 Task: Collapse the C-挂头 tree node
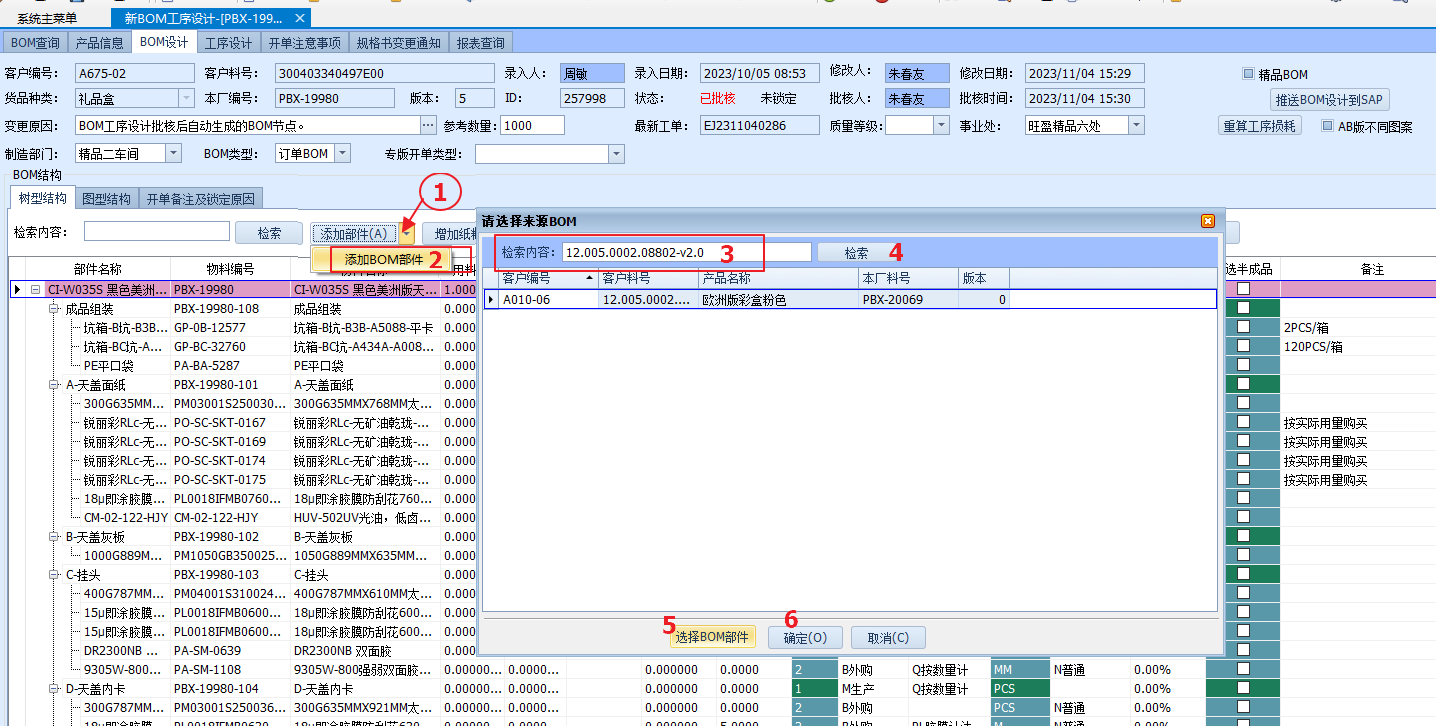[54, 574]
